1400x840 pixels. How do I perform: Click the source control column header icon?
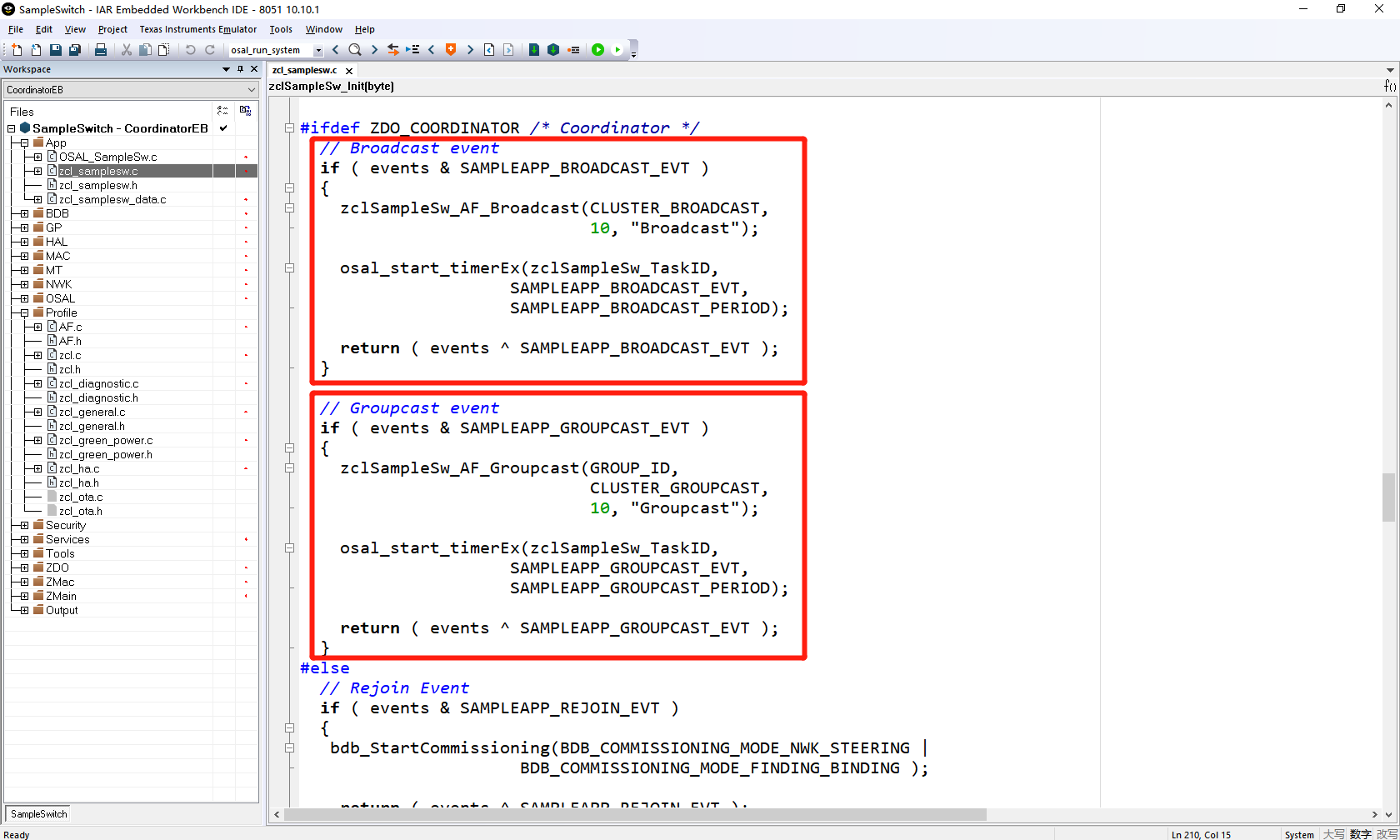(245, 111)
